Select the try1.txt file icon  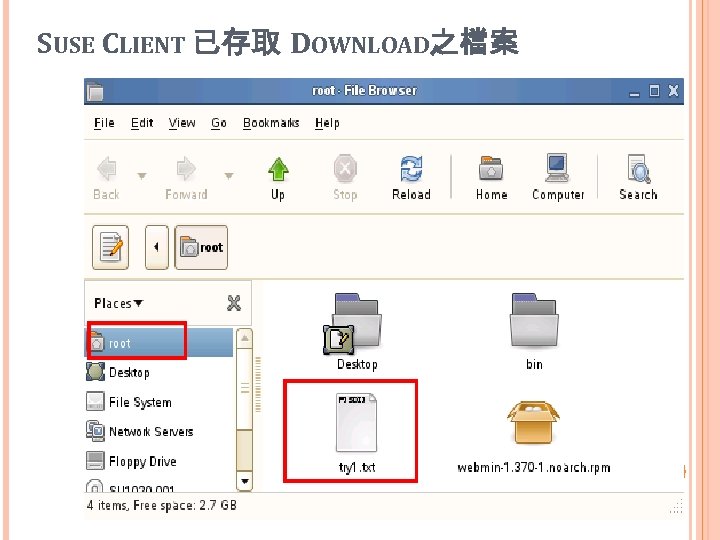pos(356,422)
